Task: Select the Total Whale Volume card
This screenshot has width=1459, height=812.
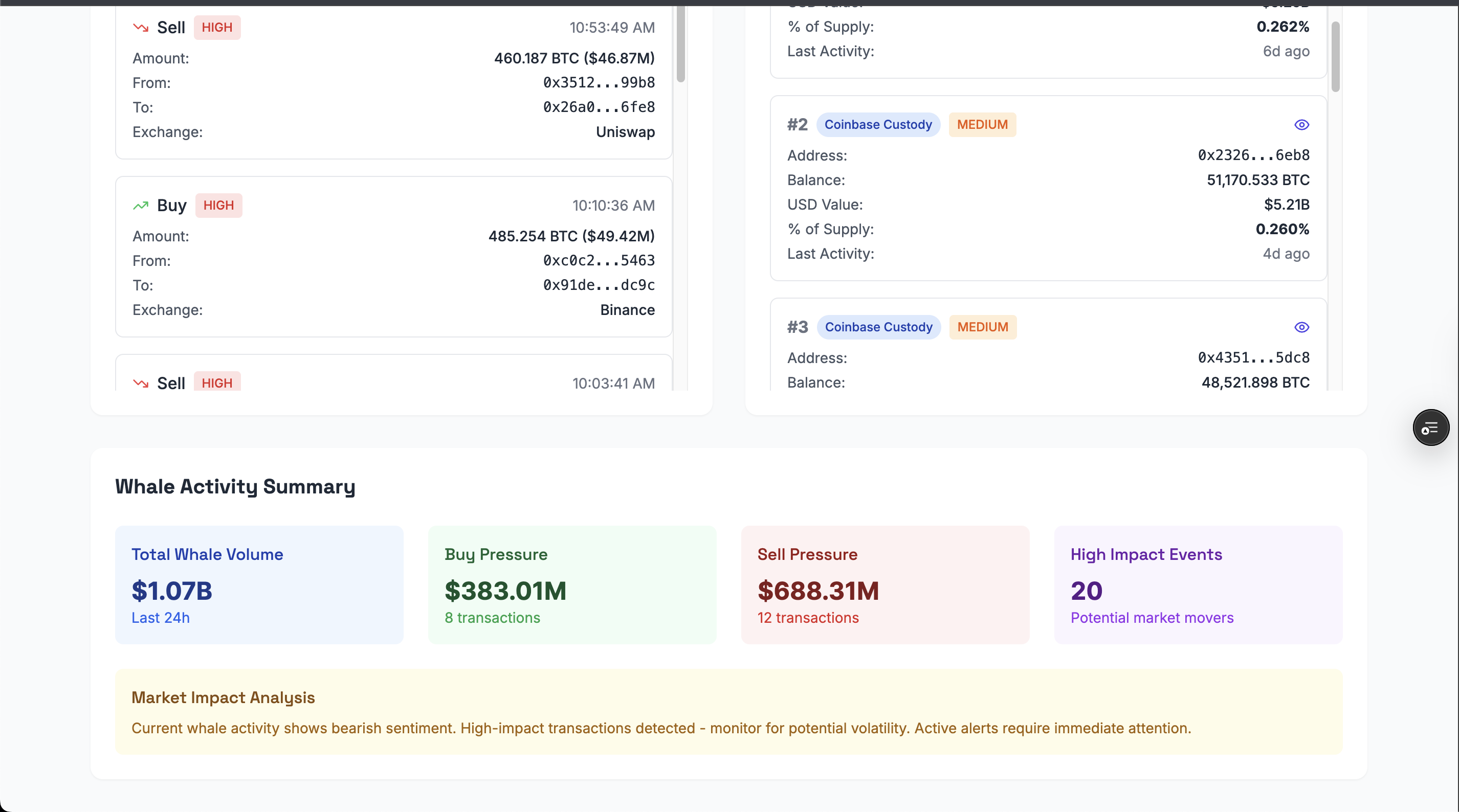Action: [x=259, y=585]
